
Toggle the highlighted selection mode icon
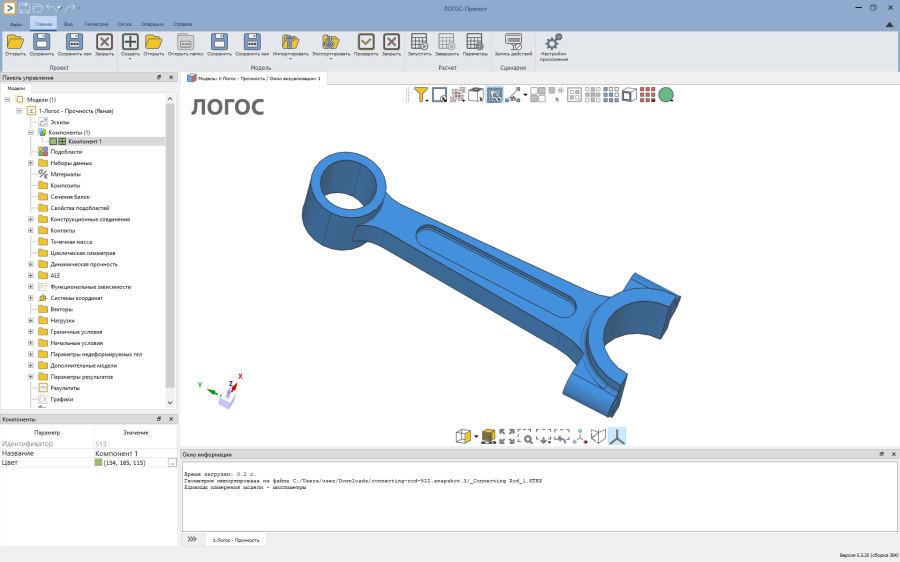click(x=495, y=95)
